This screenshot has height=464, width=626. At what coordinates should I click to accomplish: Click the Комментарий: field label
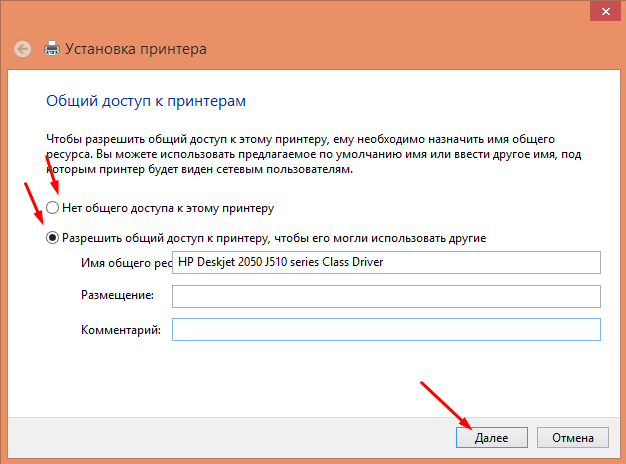tap(121, 330)
